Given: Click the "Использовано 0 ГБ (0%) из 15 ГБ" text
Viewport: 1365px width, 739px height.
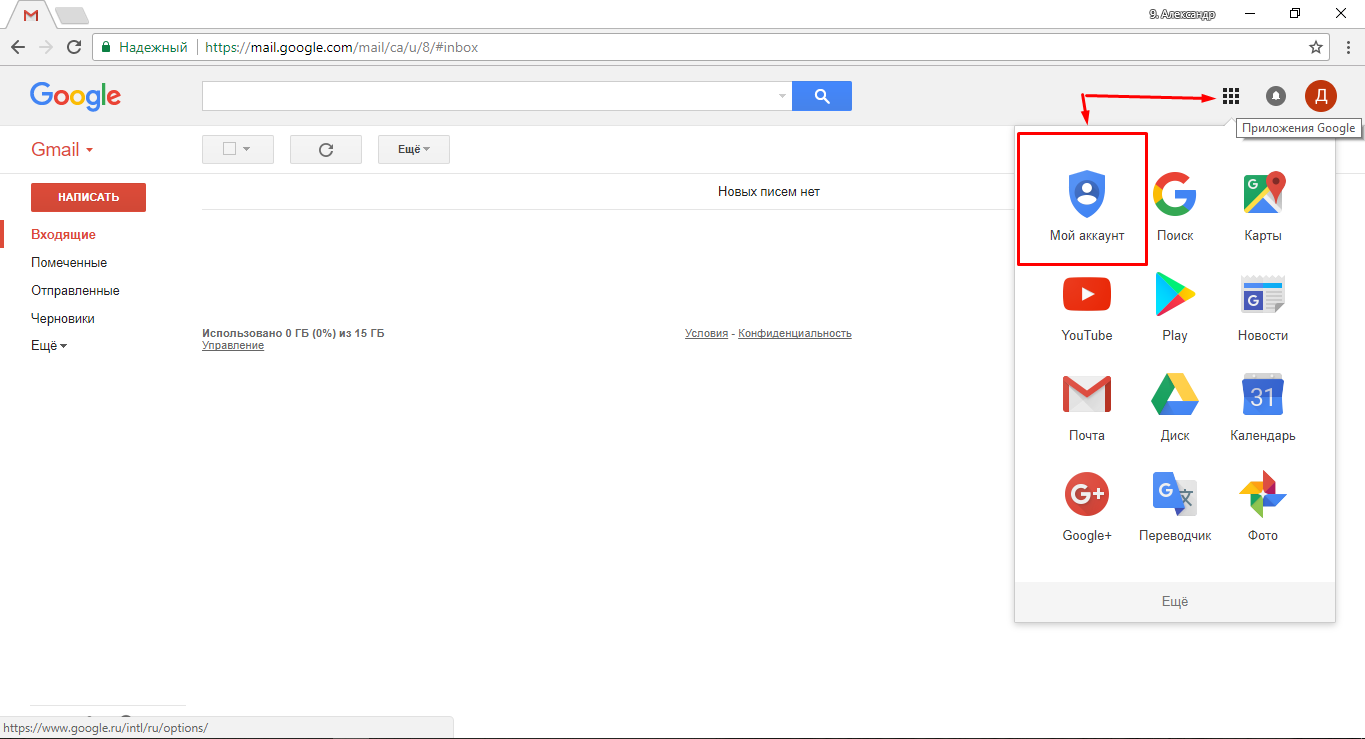Looking at the screenshot, I should [293, 333].
